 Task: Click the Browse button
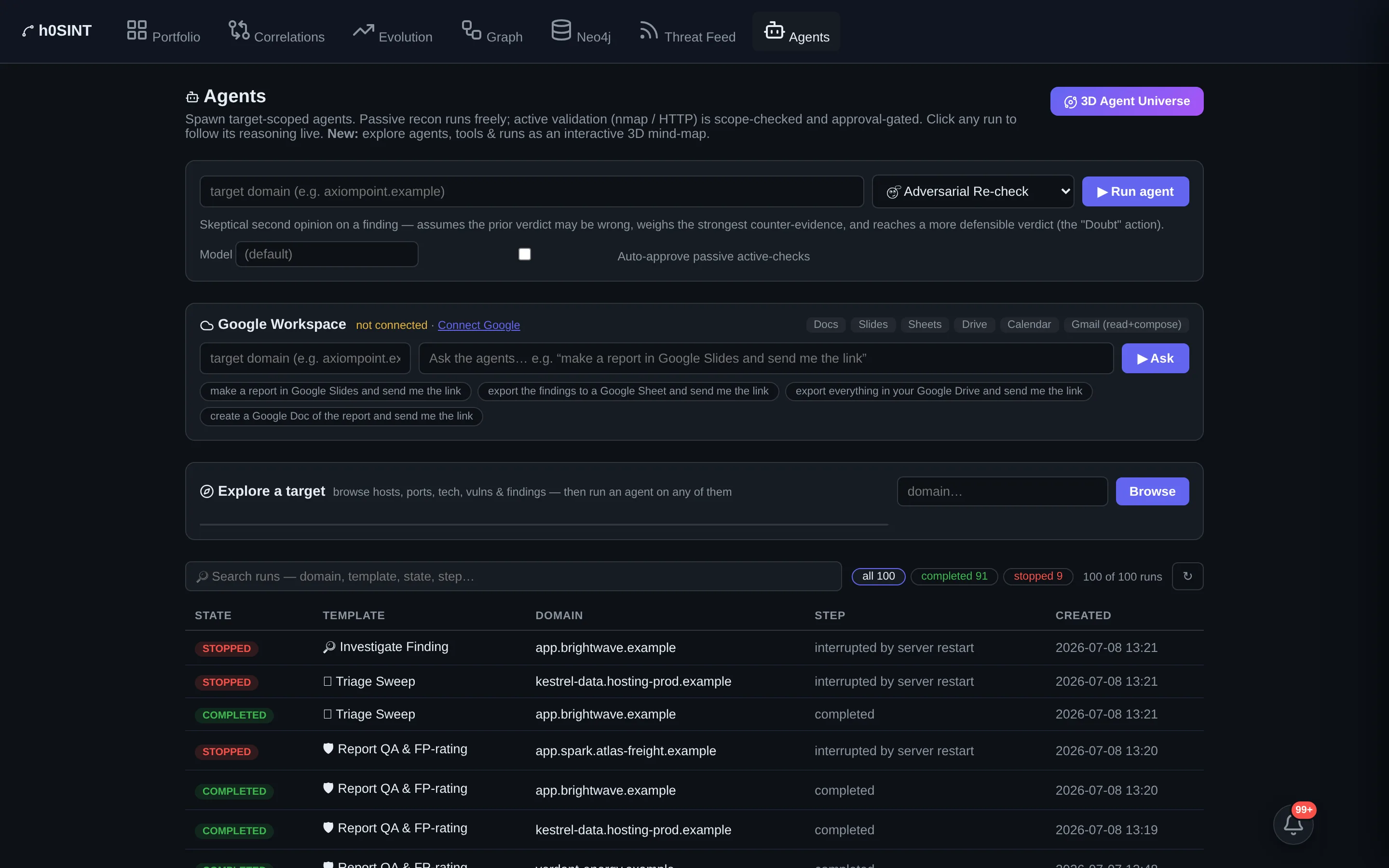[x=1153, y=491]
